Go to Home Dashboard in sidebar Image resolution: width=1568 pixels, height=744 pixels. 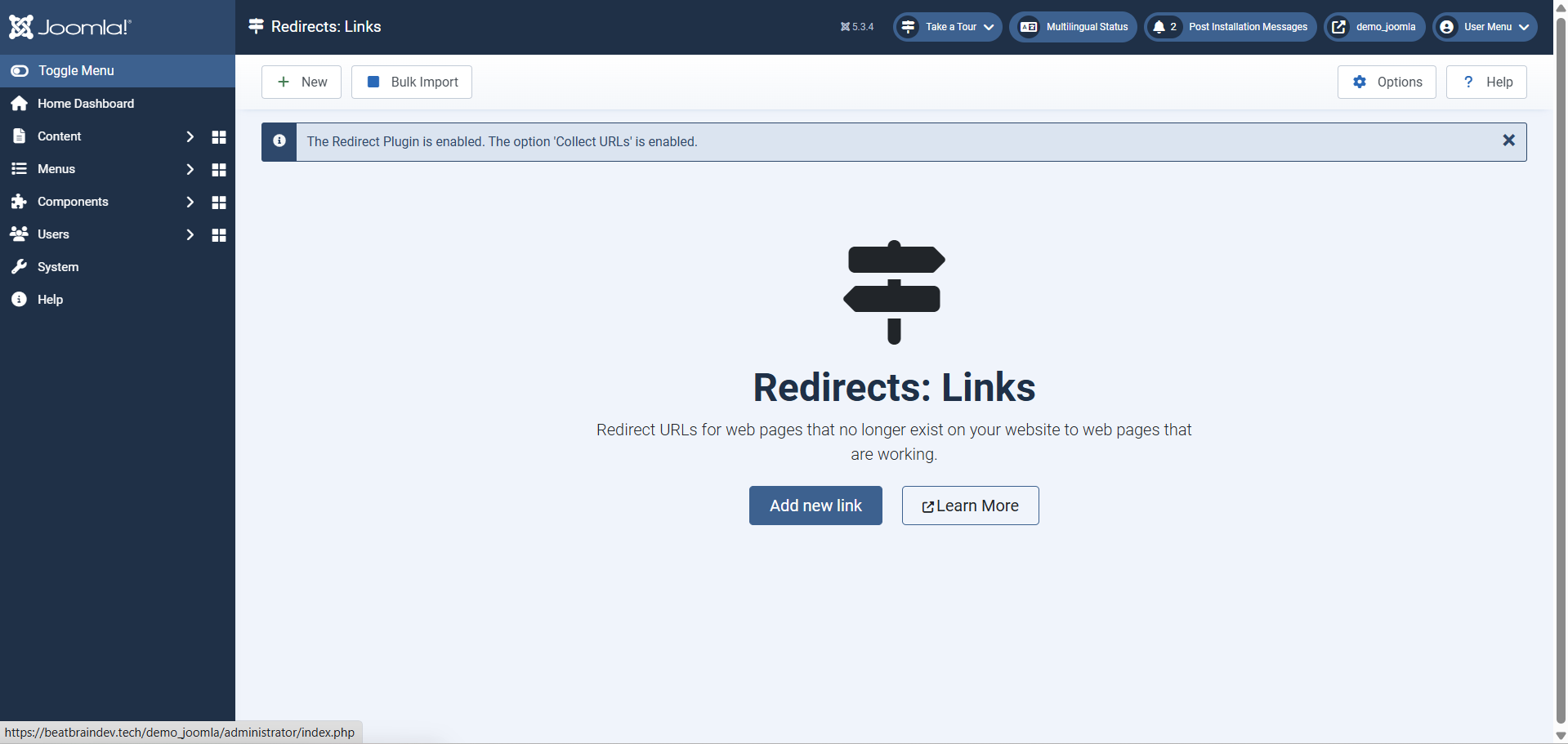pos(85,104)
